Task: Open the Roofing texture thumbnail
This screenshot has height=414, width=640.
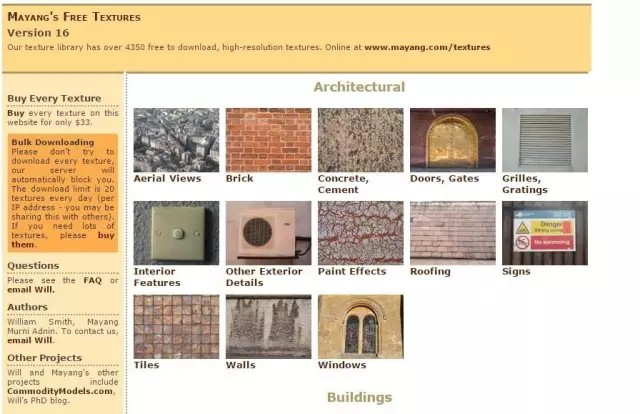Action: (x=453, y=233)
